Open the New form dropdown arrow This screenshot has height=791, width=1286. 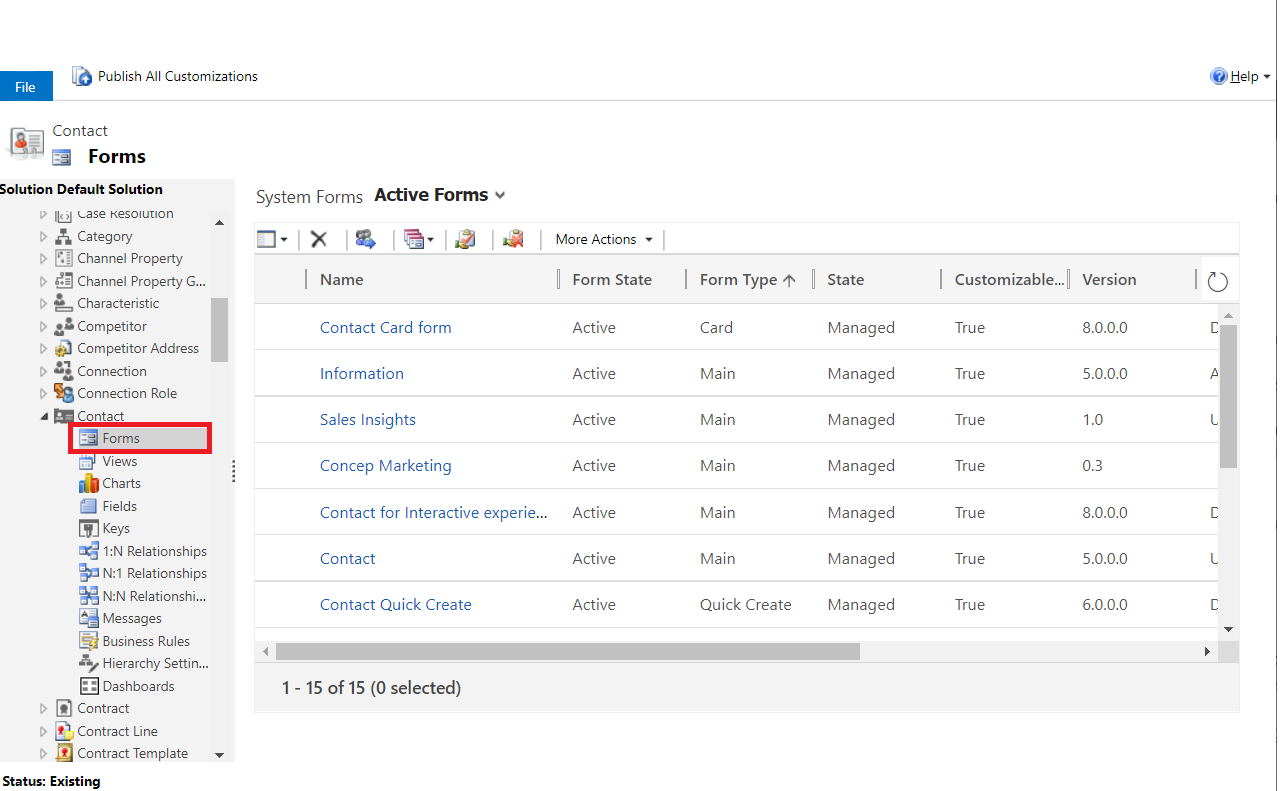point(284,240)
